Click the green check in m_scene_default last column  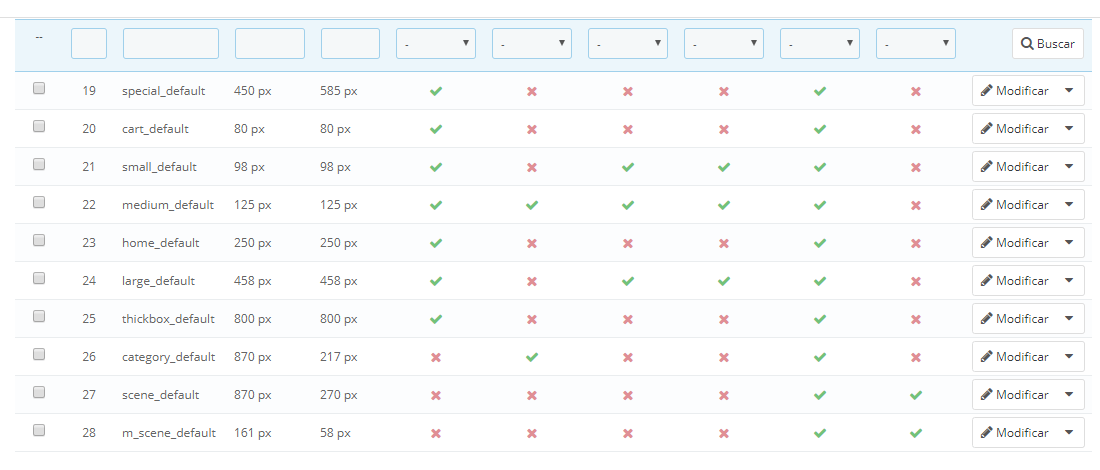point(915,433)
